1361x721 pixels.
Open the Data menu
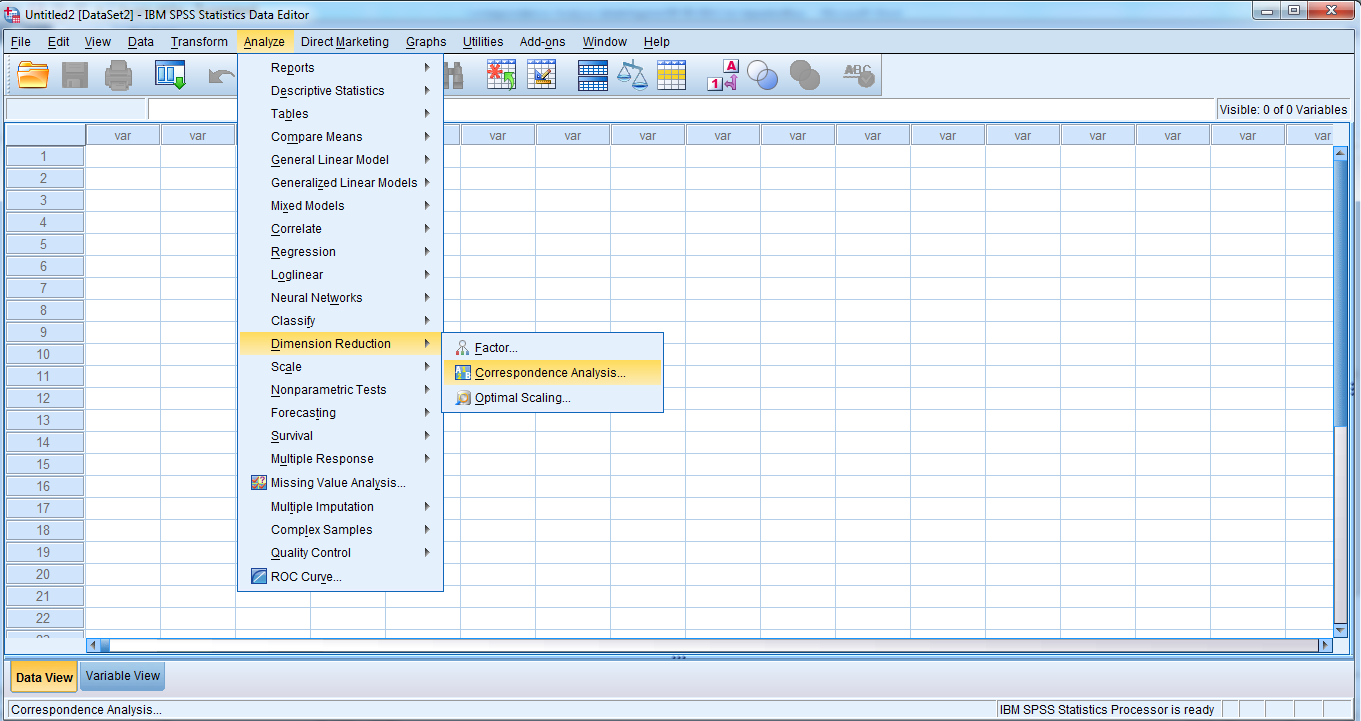[141, 42]
